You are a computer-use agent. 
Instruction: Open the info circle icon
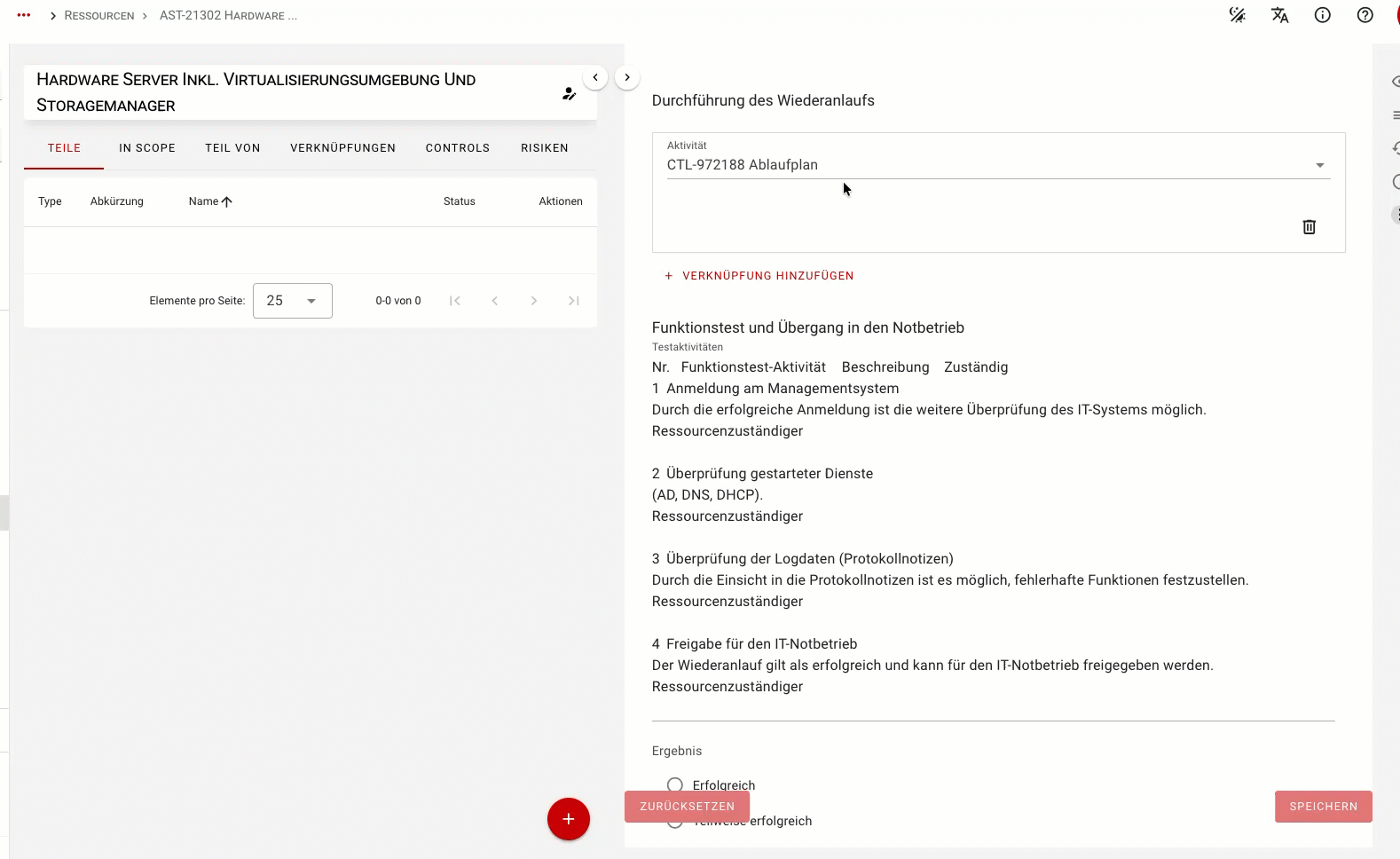[x=1322, y=15]
